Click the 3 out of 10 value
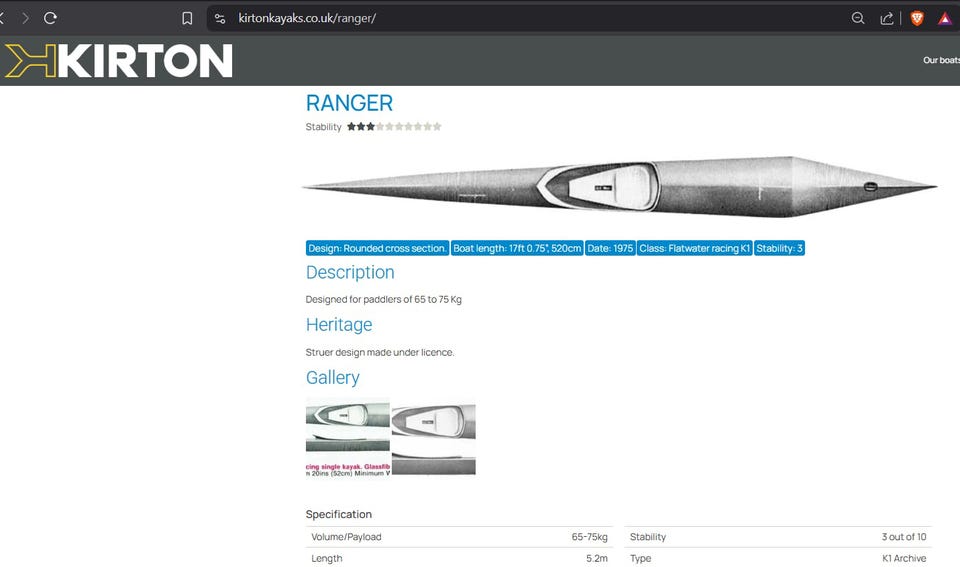The width and height of the screenshot is (960, 567). (904, 537)
